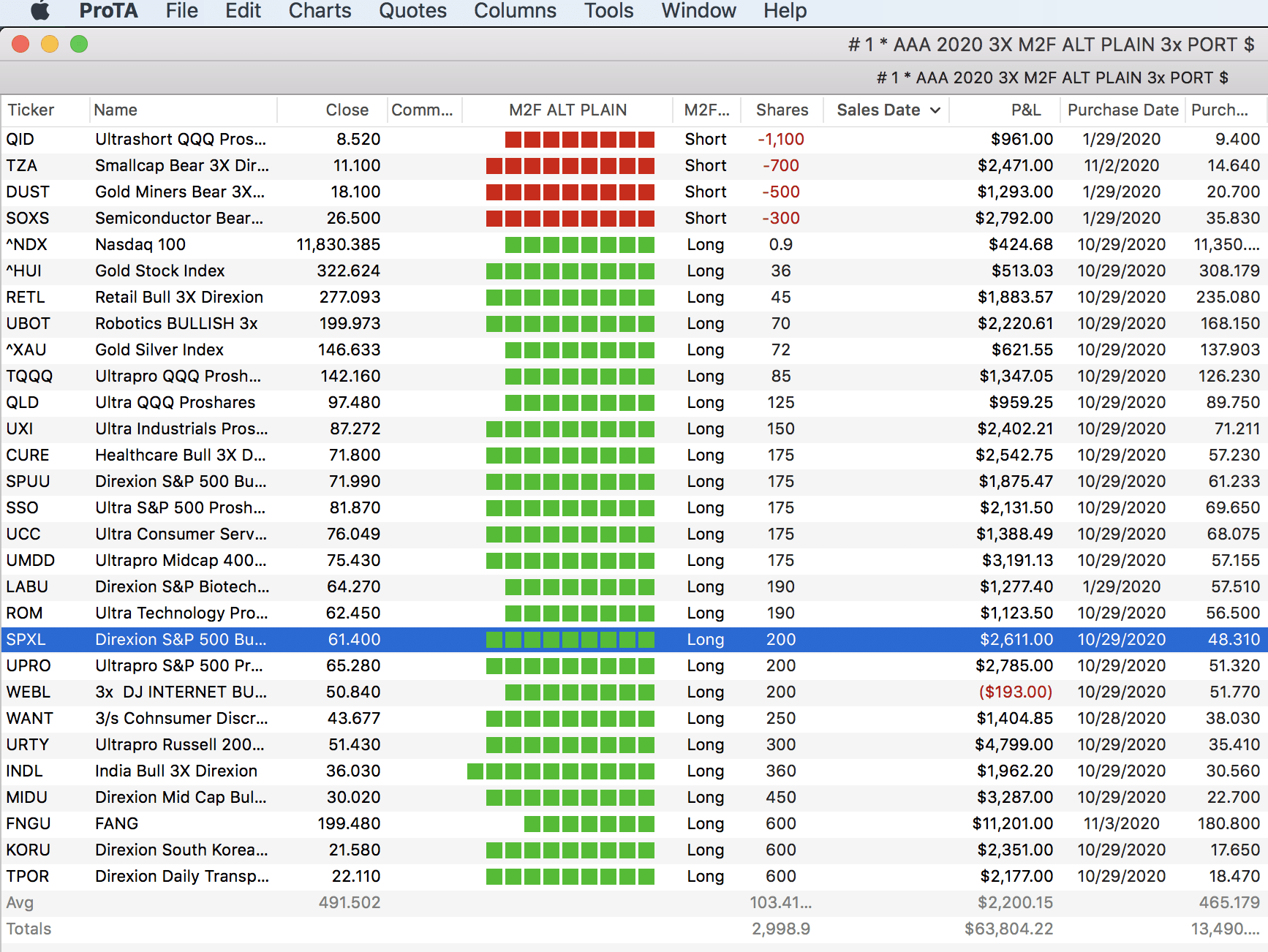Open the Columns menu

[x=515, y=11]
